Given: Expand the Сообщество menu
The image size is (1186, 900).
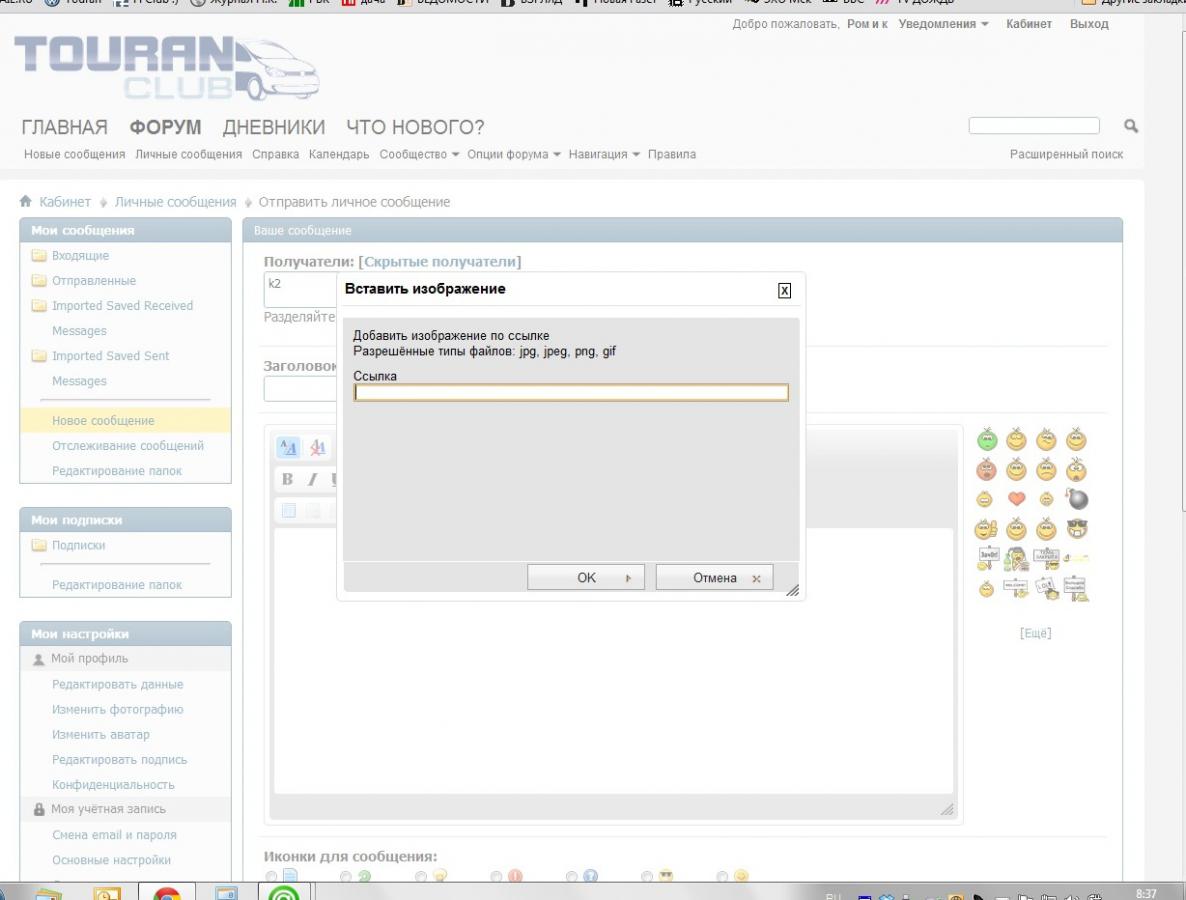Looking at the screenshot, I should coord(419,154).
